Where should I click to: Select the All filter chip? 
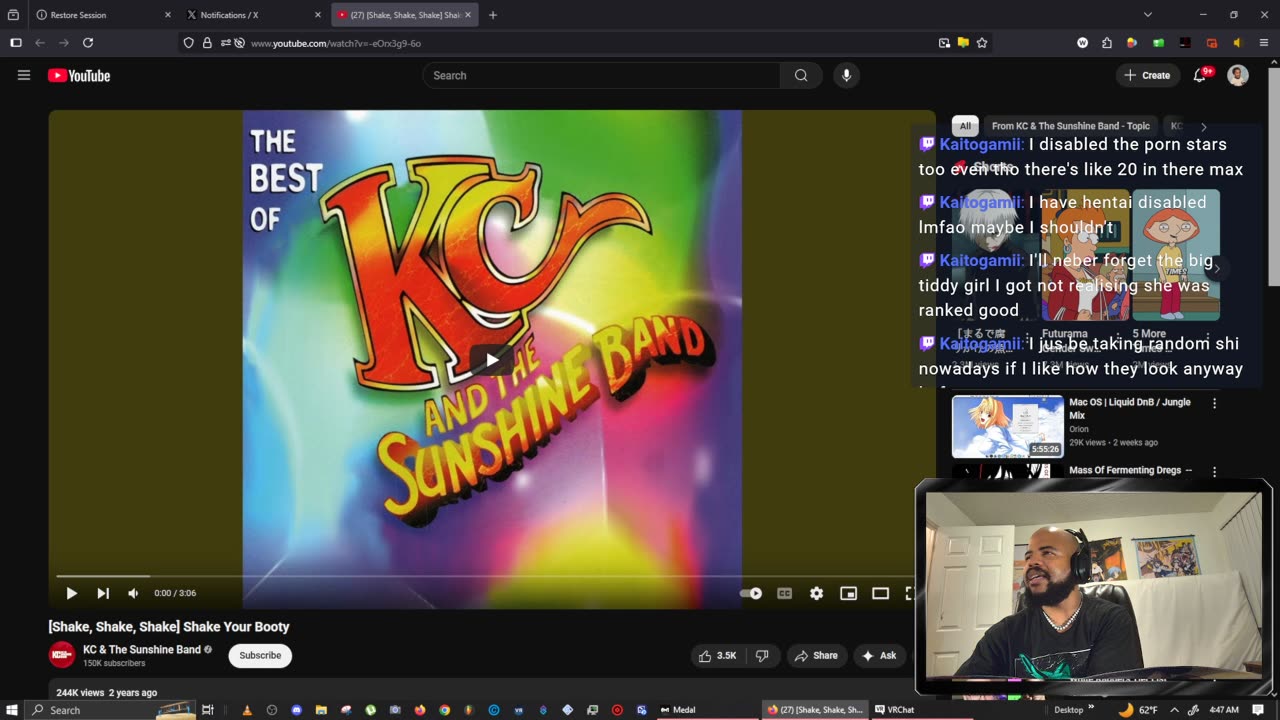pyautogui.click(x=965, y=126)
